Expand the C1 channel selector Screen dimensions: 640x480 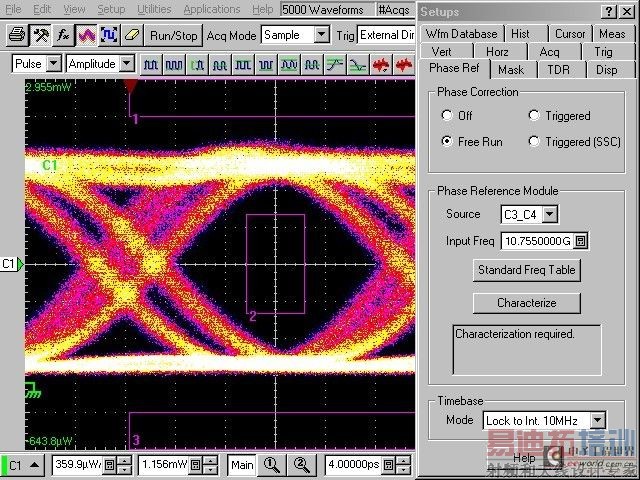click(x=35, y=465)
